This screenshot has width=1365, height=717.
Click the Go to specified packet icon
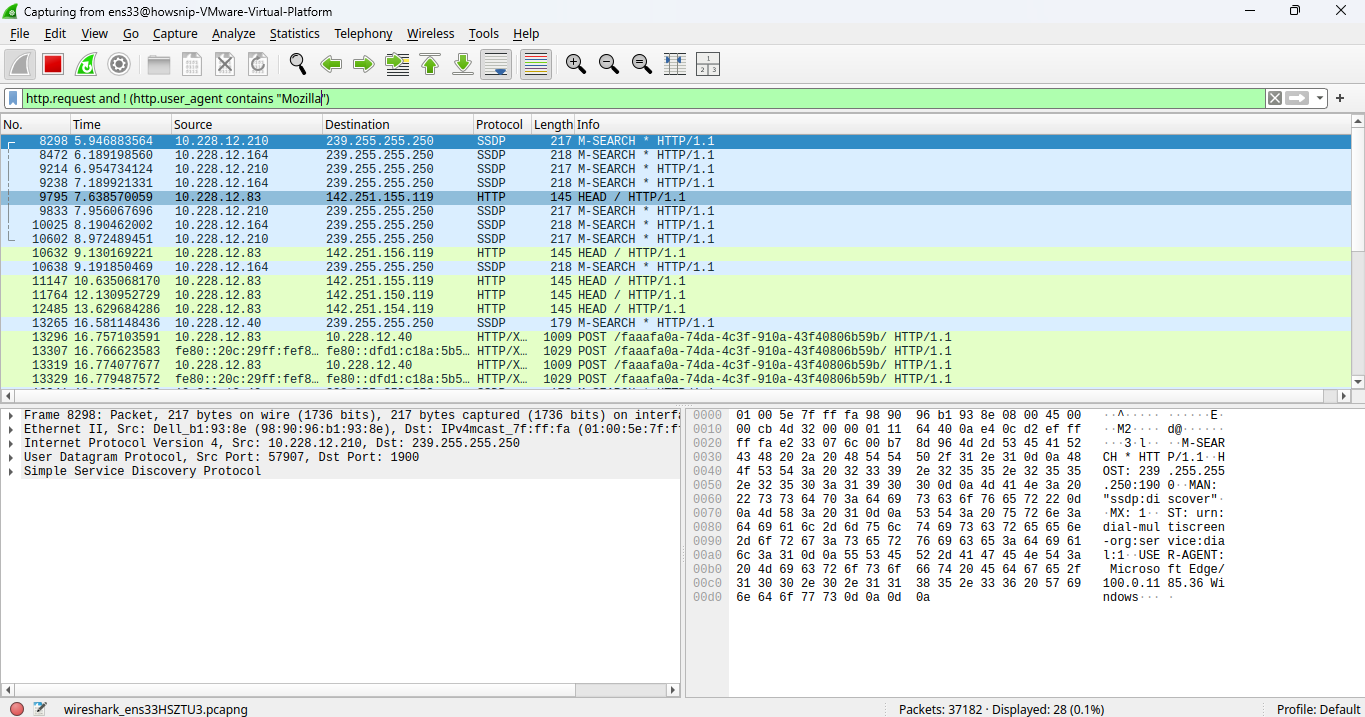coord(397,64)
